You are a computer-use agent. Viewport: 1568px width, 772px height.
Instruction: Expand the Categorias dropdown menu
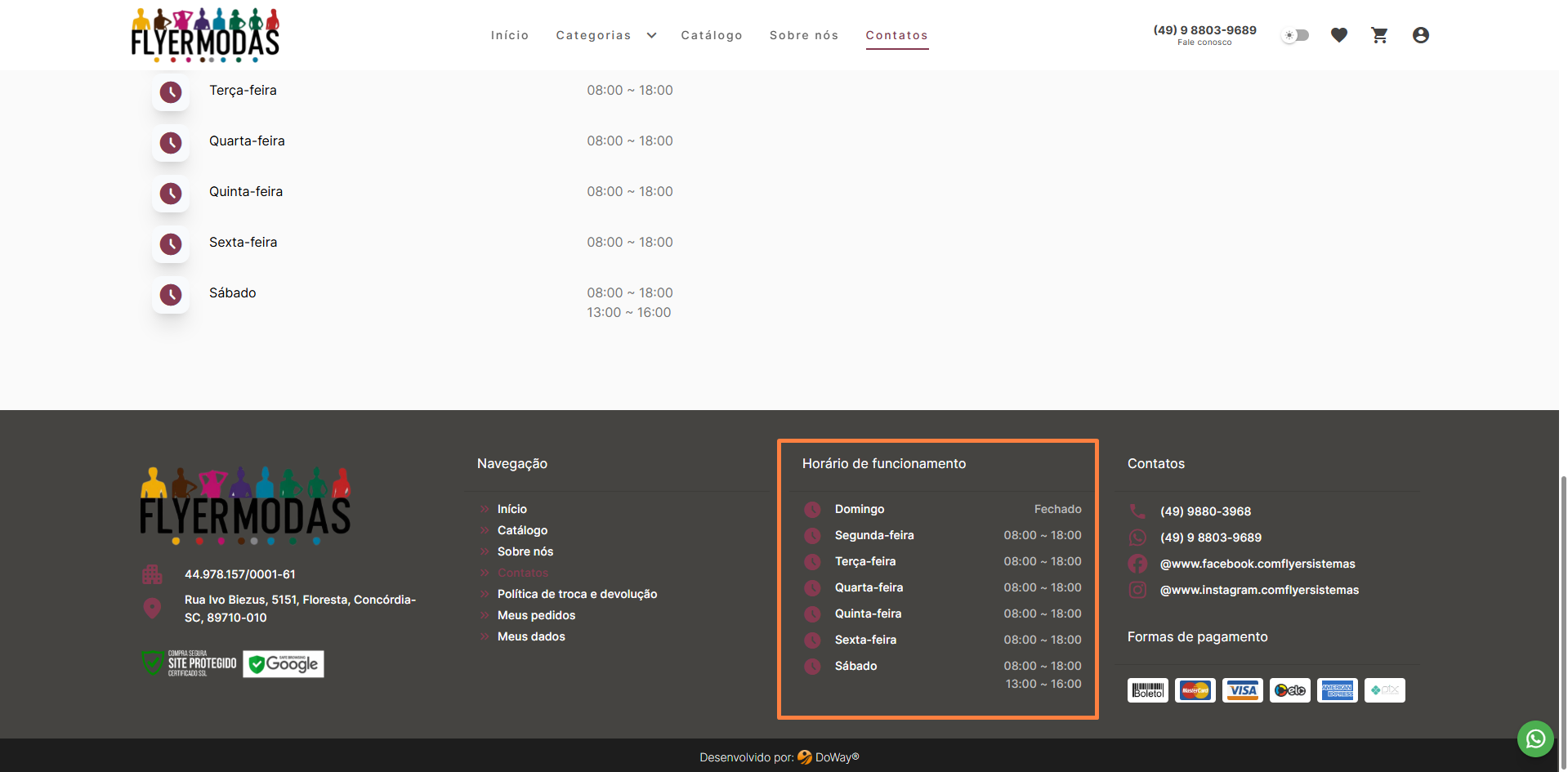[593, 35]
